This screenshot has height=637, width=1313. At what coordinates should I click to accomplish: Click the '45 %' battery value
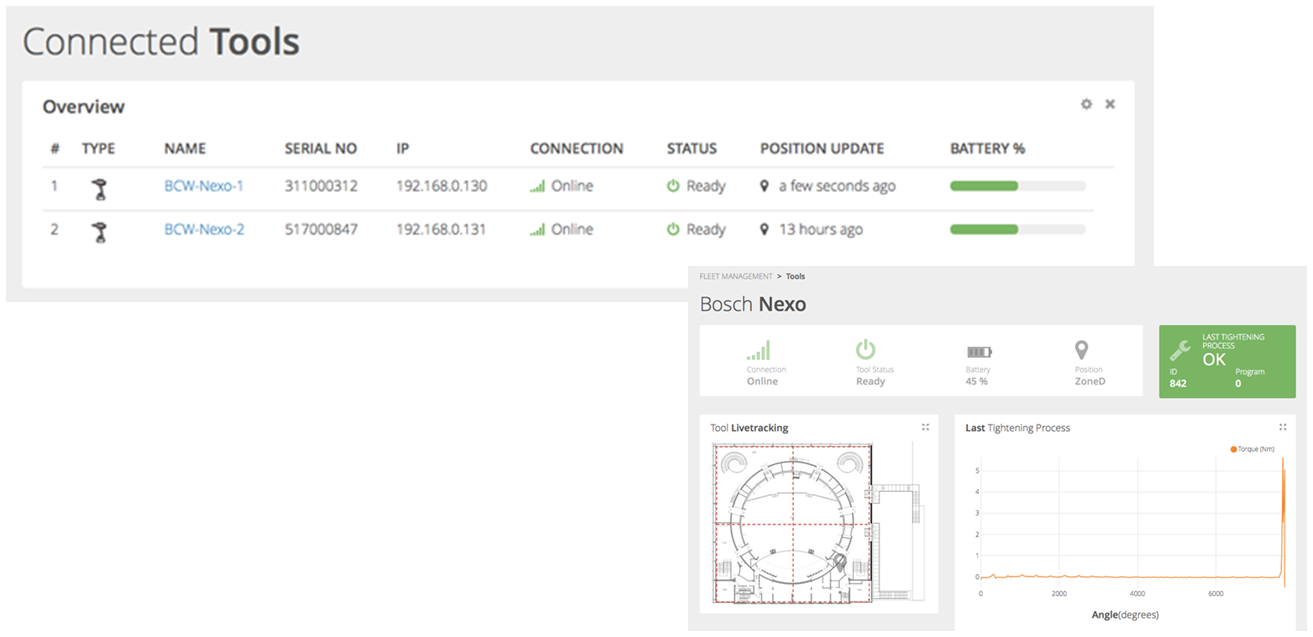pos(977,381)
